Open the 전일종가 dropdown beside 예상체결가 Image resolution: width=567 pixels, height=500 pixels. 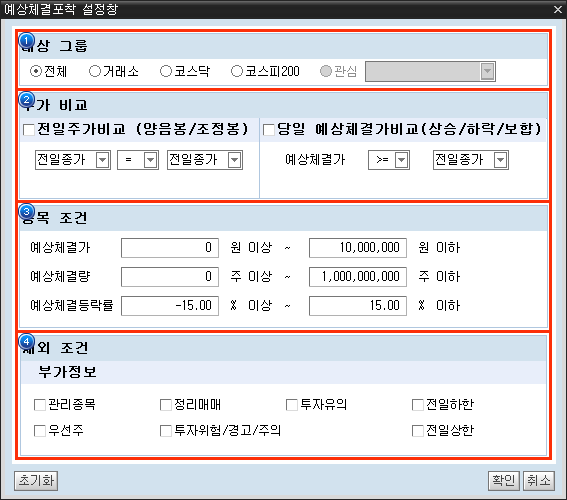point(471,160)
